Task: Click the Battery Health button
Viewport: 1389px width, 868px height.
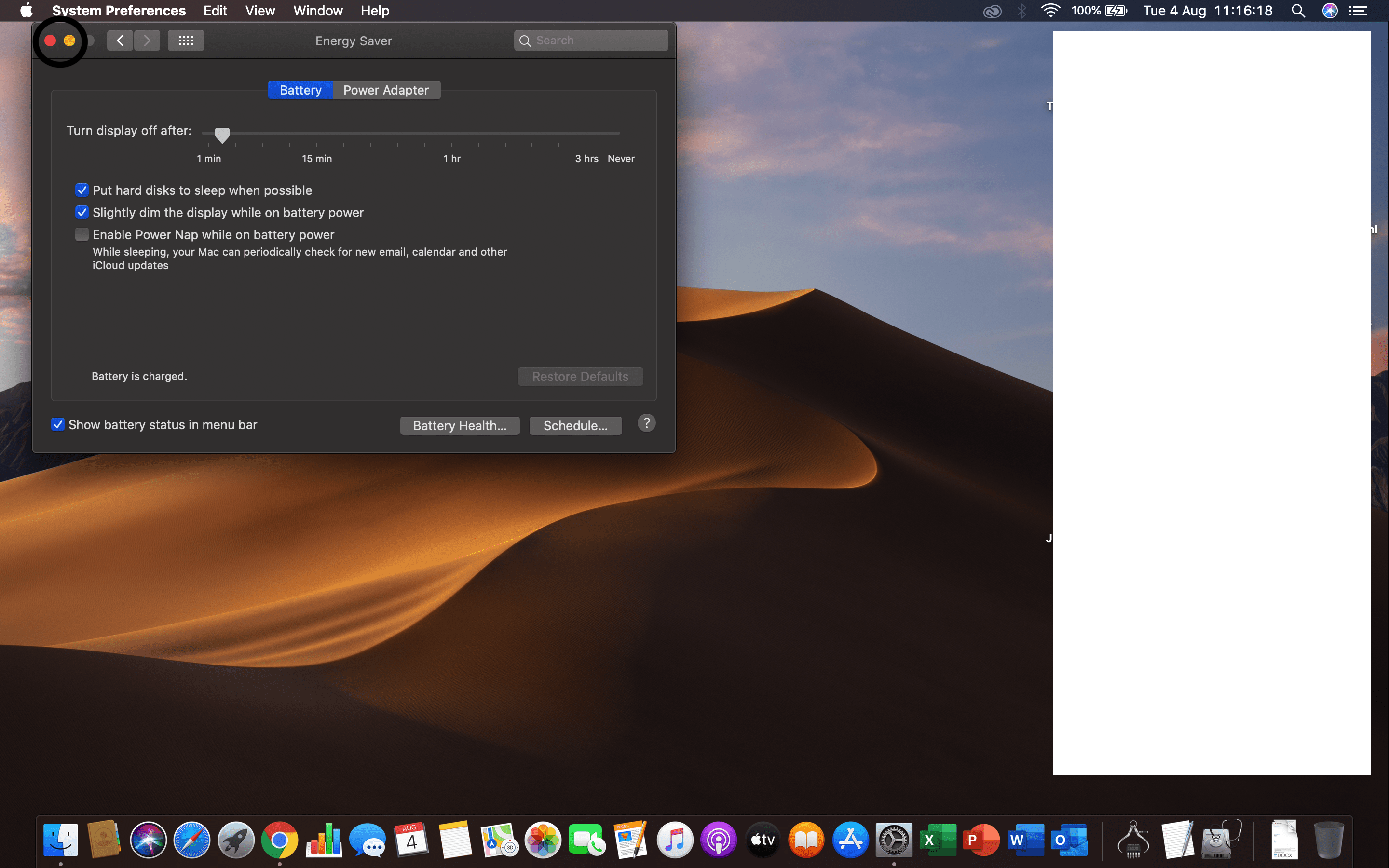Action: (459, 425)
